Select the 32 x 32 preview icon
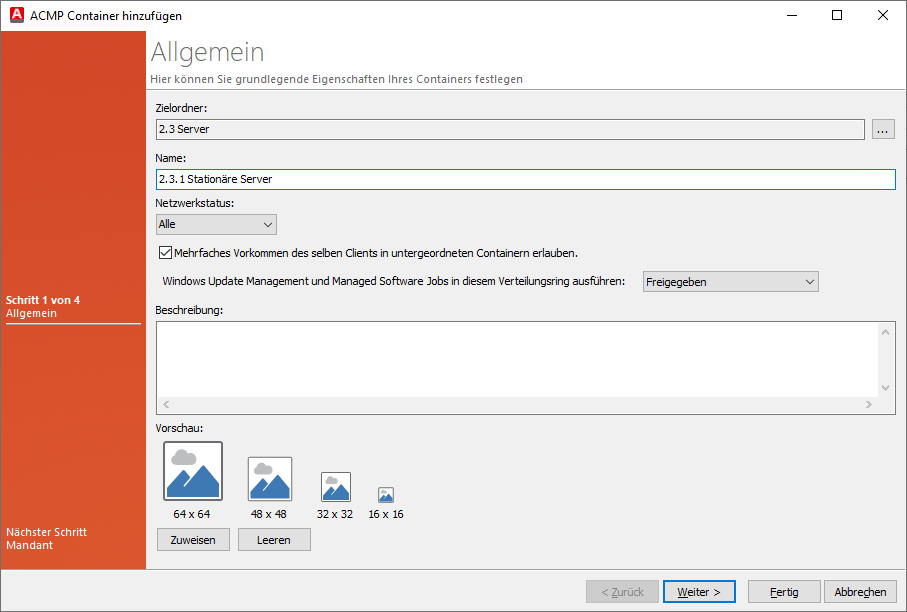Screen dimensions: 907x612 click(x=336, y=487)
